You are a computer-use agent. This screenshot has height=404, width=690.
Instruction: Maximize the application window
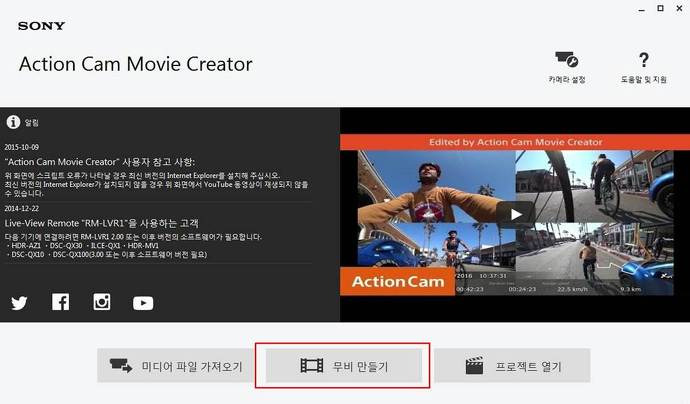click(x=661, y=8)
